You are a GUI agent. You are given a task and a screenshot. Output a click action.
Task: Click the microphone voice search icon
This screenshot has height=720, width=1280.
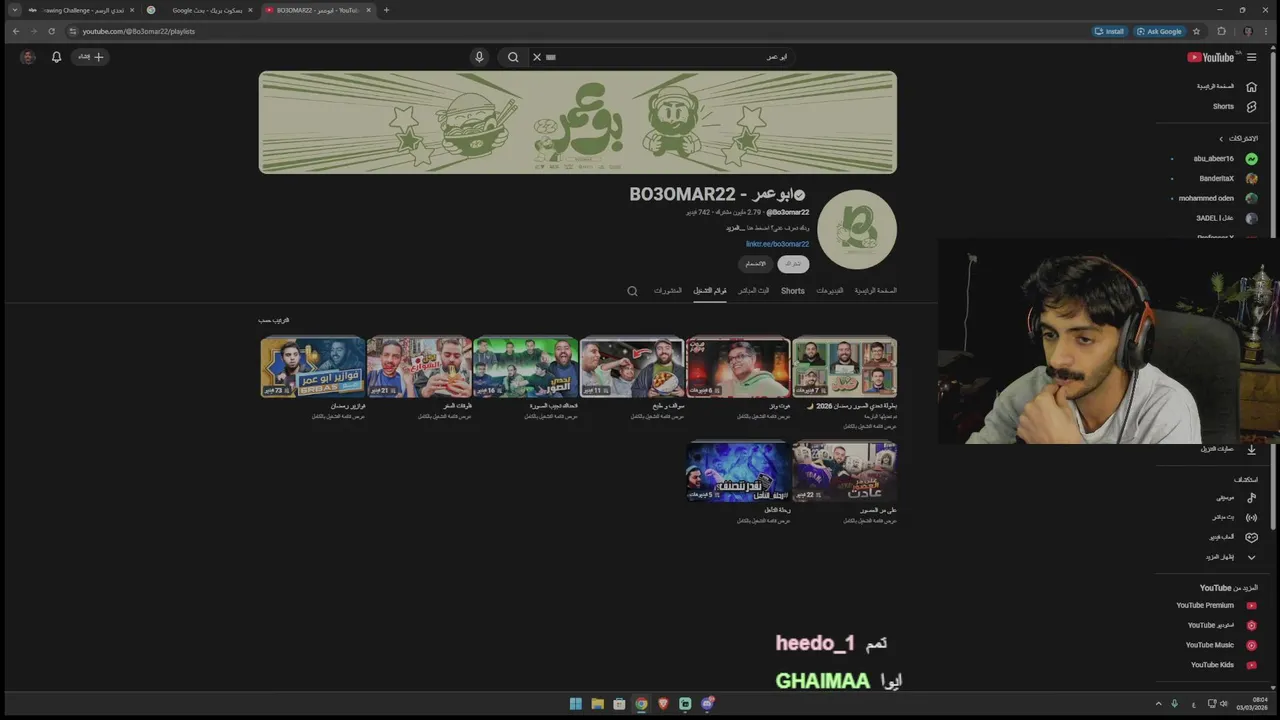click(x=479, y=57)
